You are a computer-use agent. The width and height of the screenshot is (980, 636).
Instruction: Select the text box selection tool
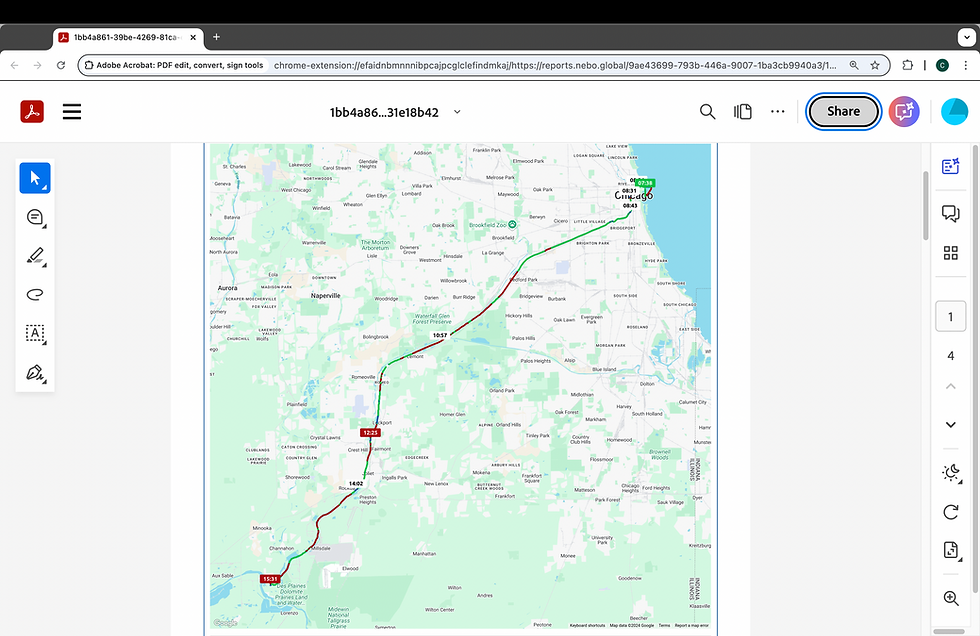35,334
